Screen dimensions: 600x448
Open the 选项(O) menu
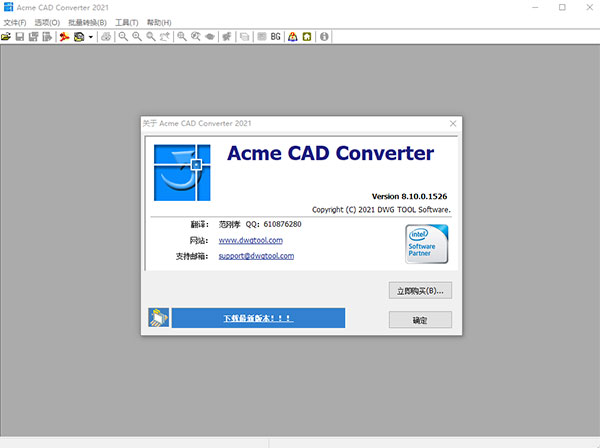[47, 23]
